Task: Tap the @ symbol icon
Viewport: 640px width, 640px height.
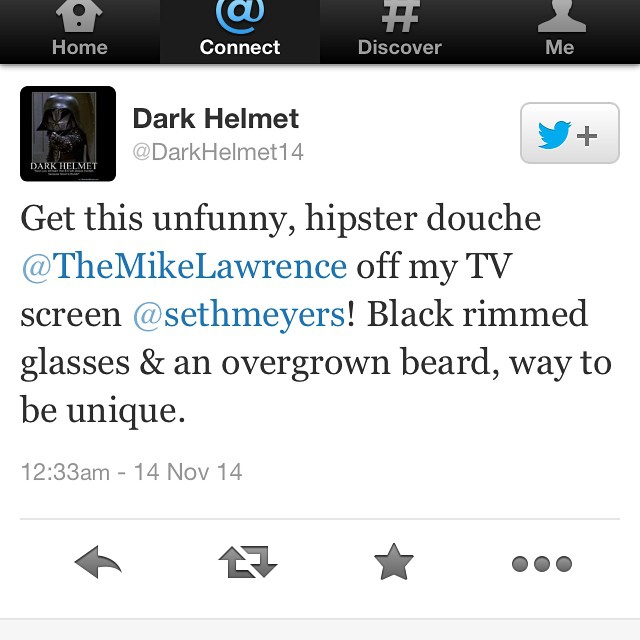Action: tap(240, 16)
